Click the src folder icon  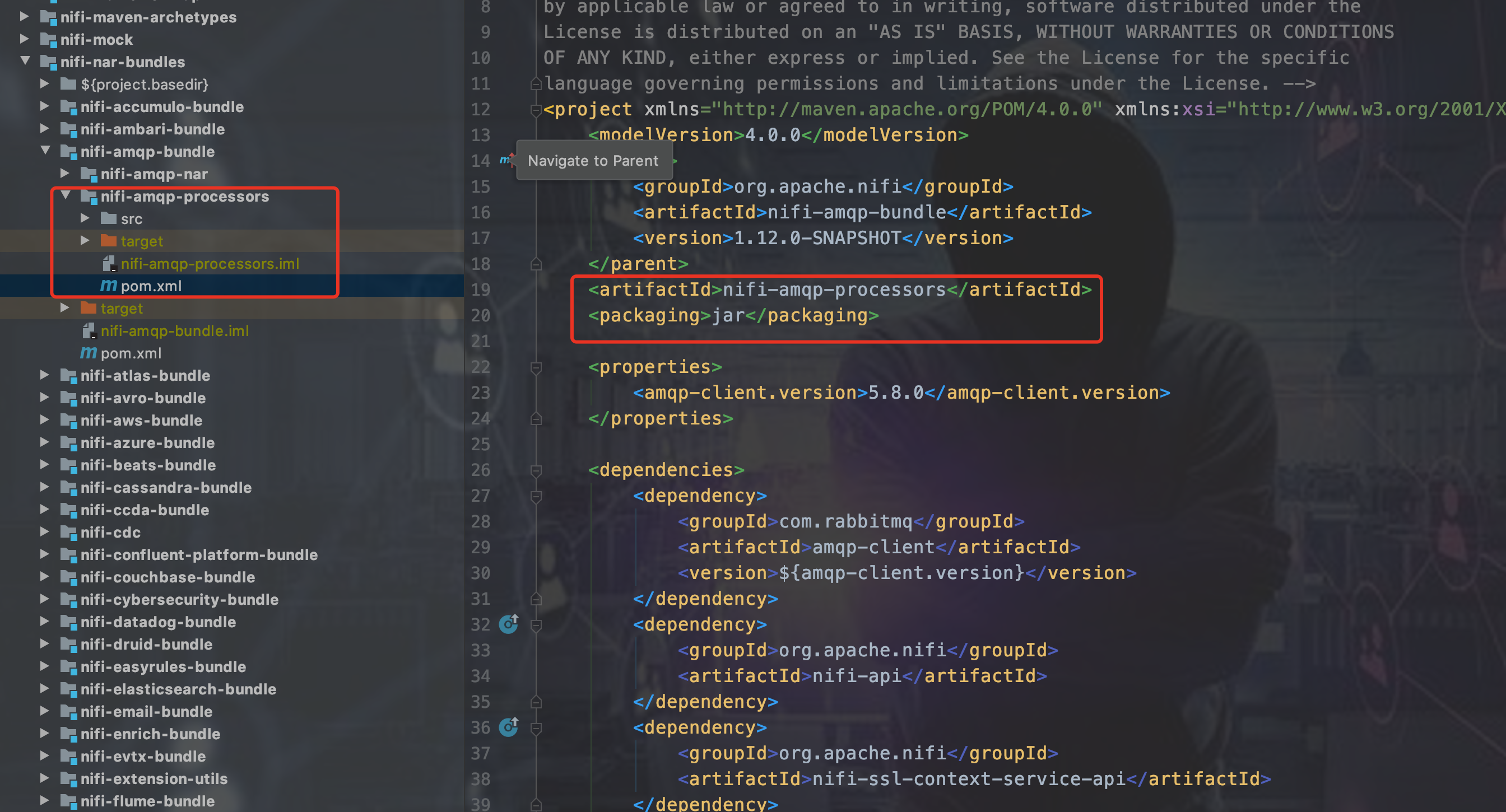(x=108, y=218)
